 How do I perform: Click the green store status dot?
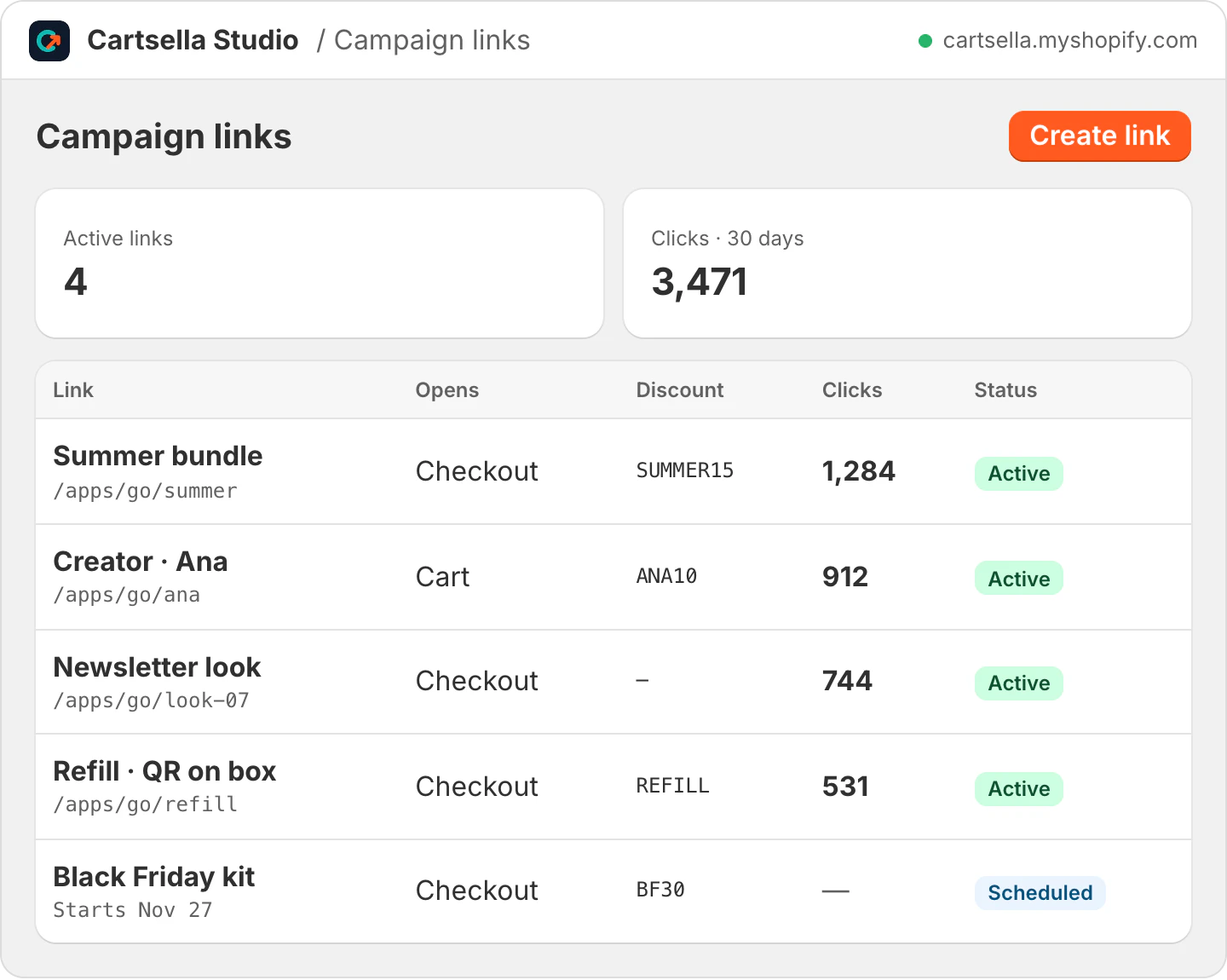click(925, 41)
